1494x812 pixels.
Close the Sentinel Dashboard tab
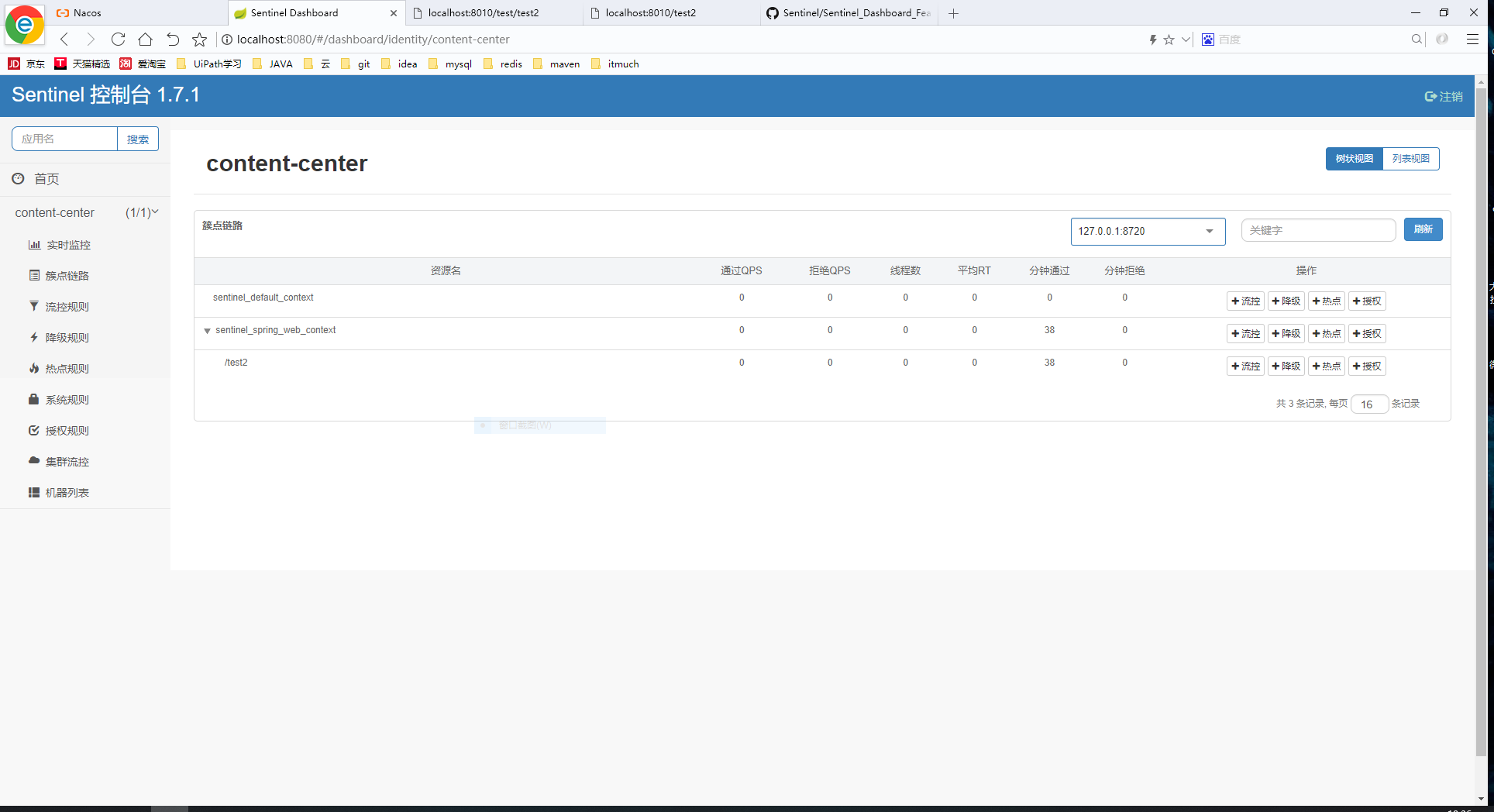394,13
